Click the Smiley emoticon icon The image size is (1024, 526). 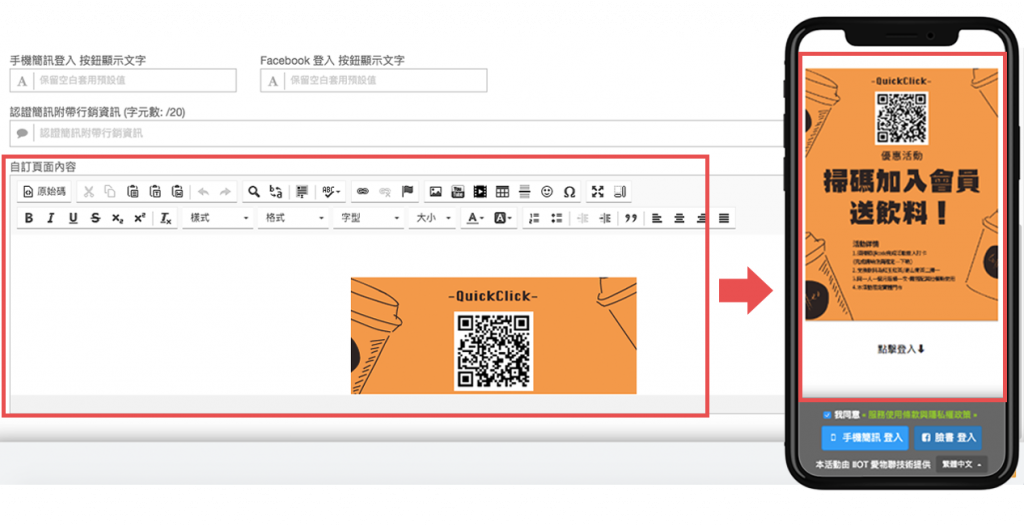(547, 191)
